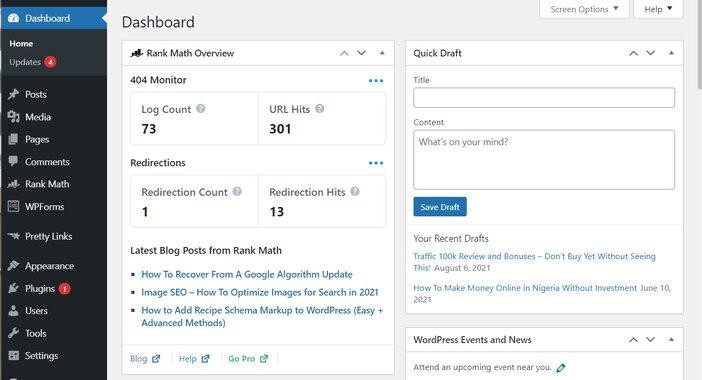Click the Tools wrench icon
The height and width of the screenshot is (380, 702).
coord(13,333)
